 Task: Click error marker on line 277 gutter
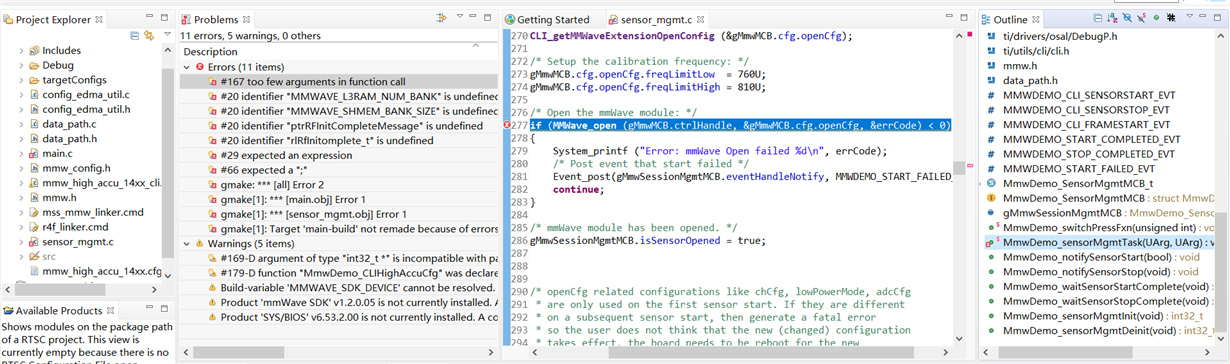(507, 125)
